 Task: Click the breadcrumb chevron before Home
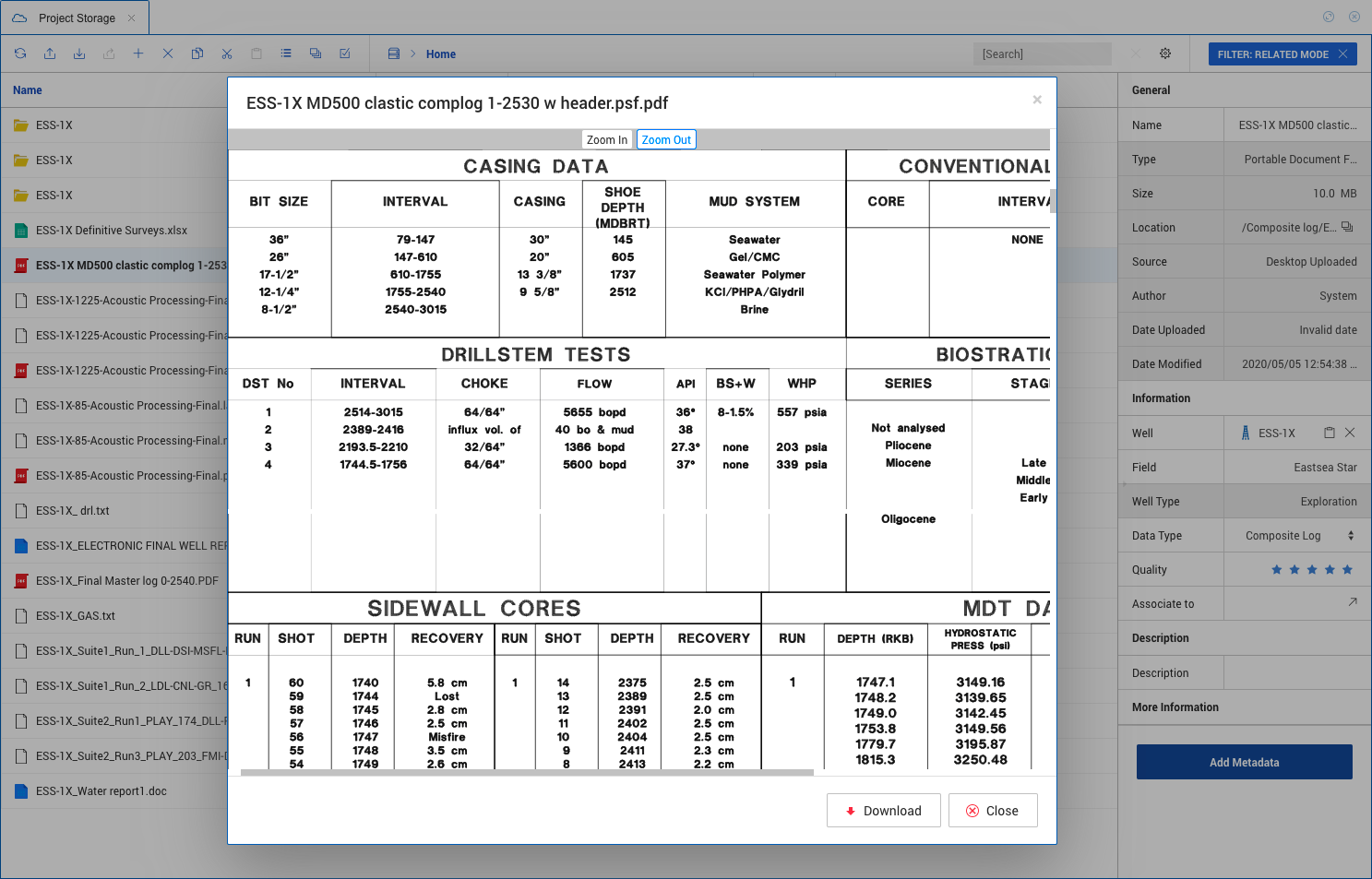(413, 53)
